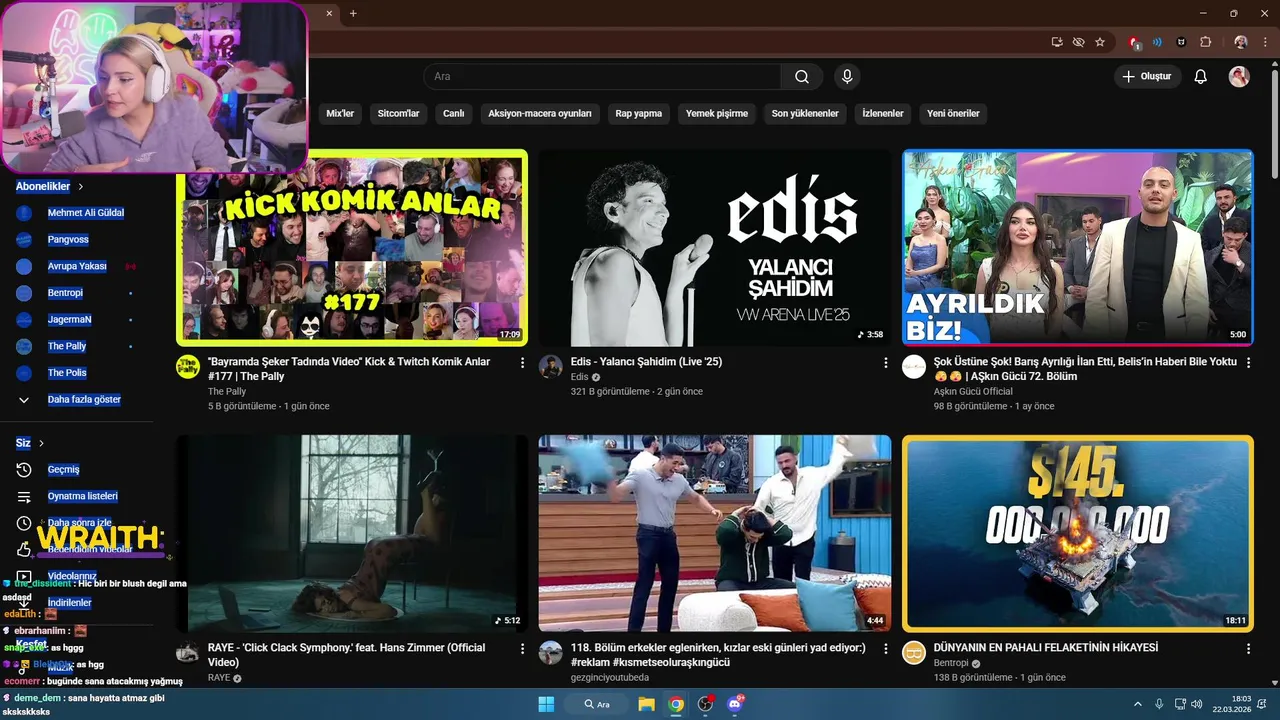Click Bentropi channel avatar under video
The height and width of the screenshot is (720, 1280).
pos(914,653)
